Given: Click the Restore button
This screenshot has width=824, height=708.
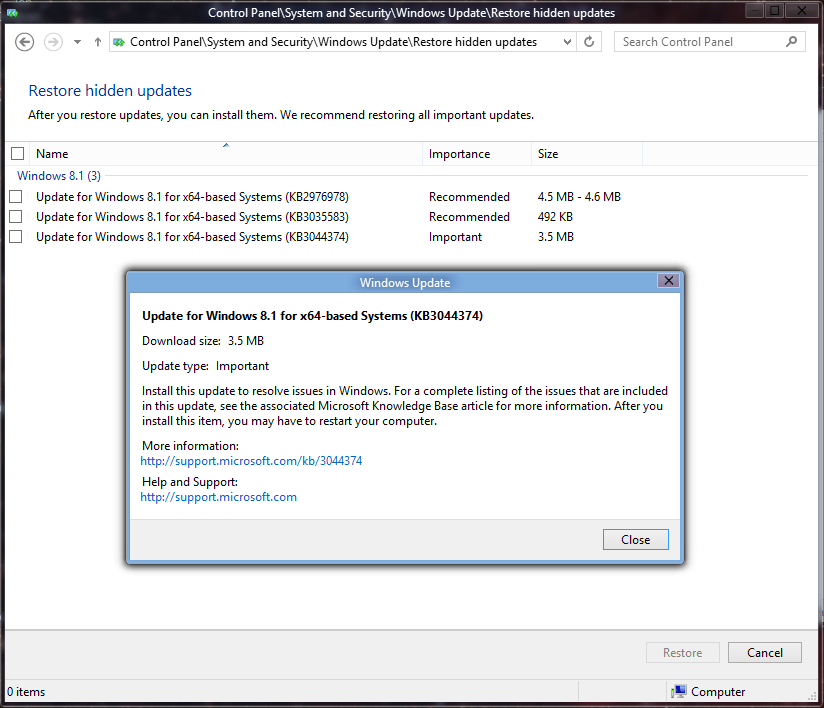Looking at the screenshot, I should pyautogui.click(x=683, y=653).
